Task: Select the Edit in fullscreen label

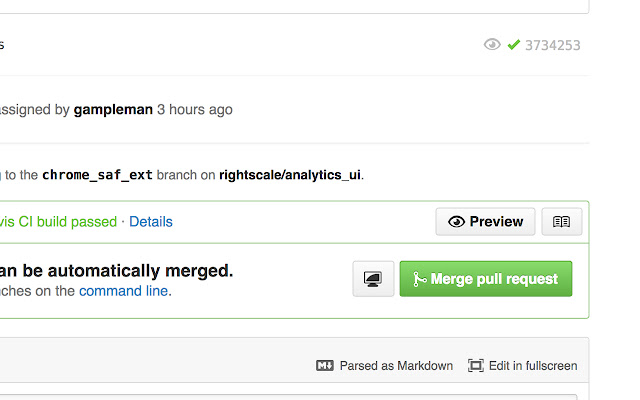Action: tap(533, 366)
